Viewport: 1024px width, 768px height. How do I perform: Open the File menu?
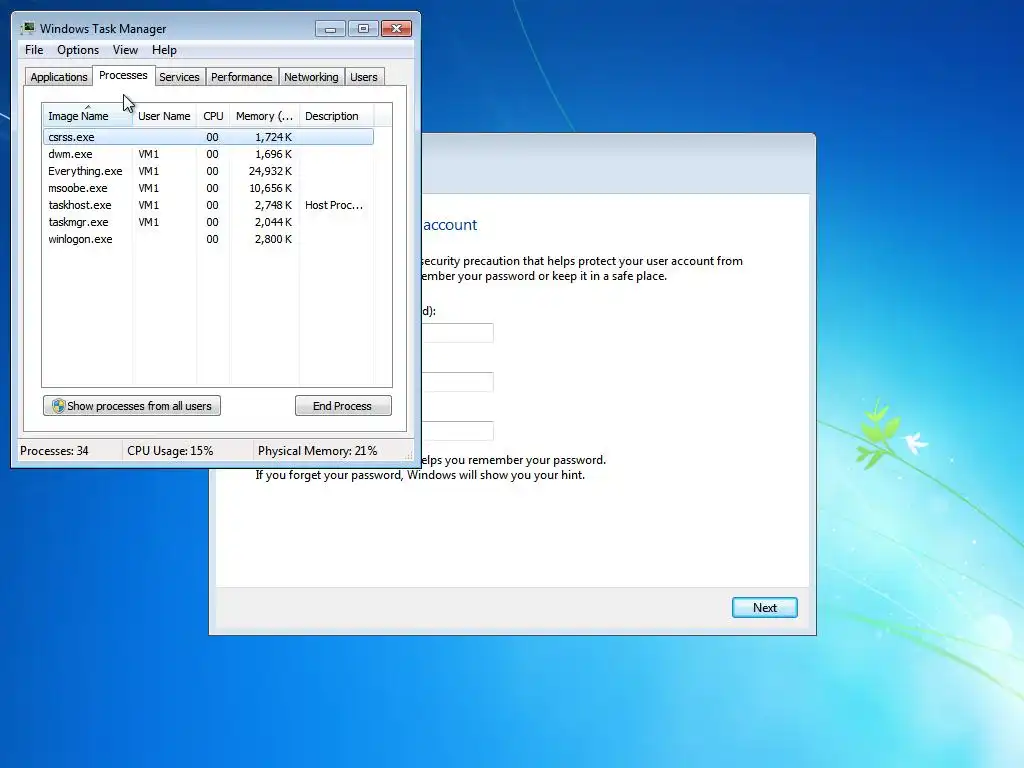click(34, 50)
